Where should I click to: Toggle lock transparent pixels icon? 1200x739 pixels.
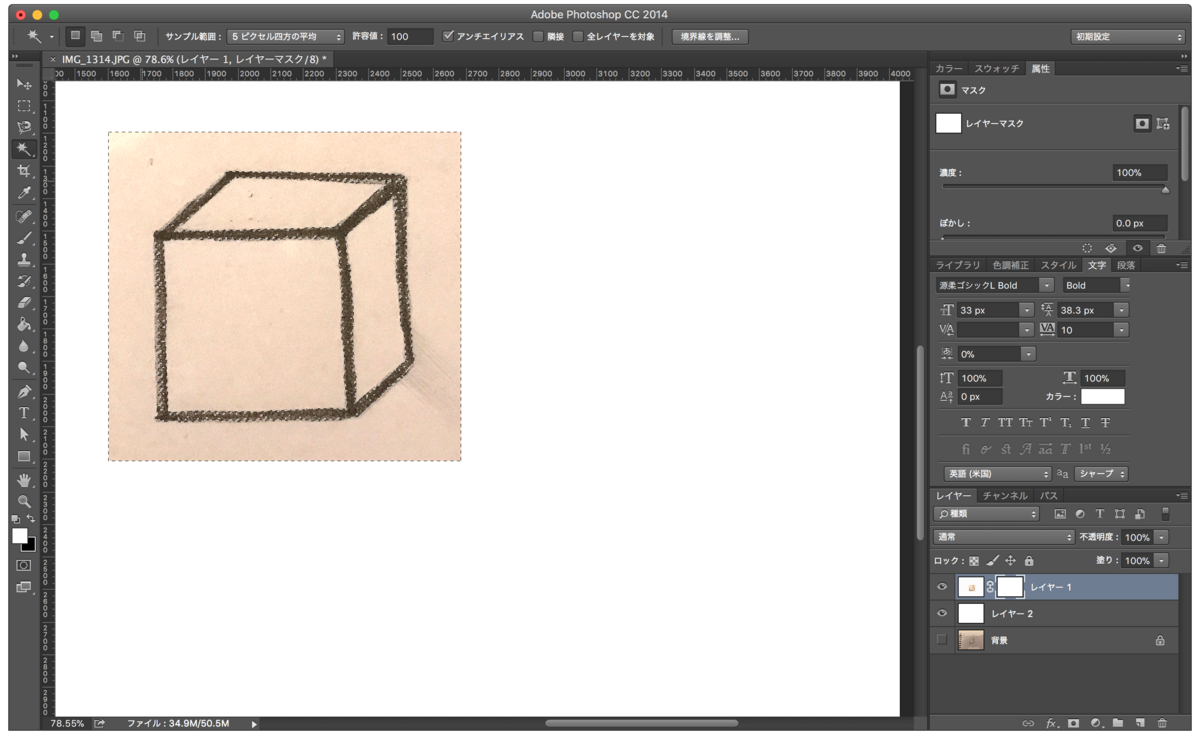coord(975,561)
